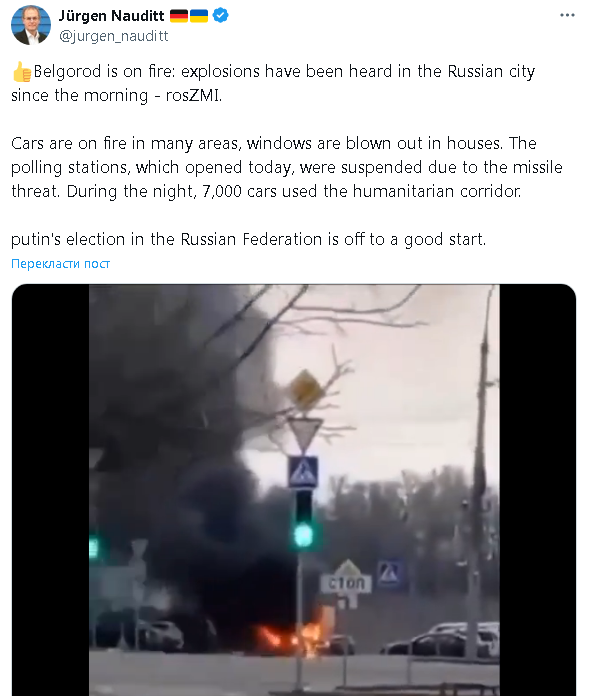Click the green traffic light in video

point(304,534)
